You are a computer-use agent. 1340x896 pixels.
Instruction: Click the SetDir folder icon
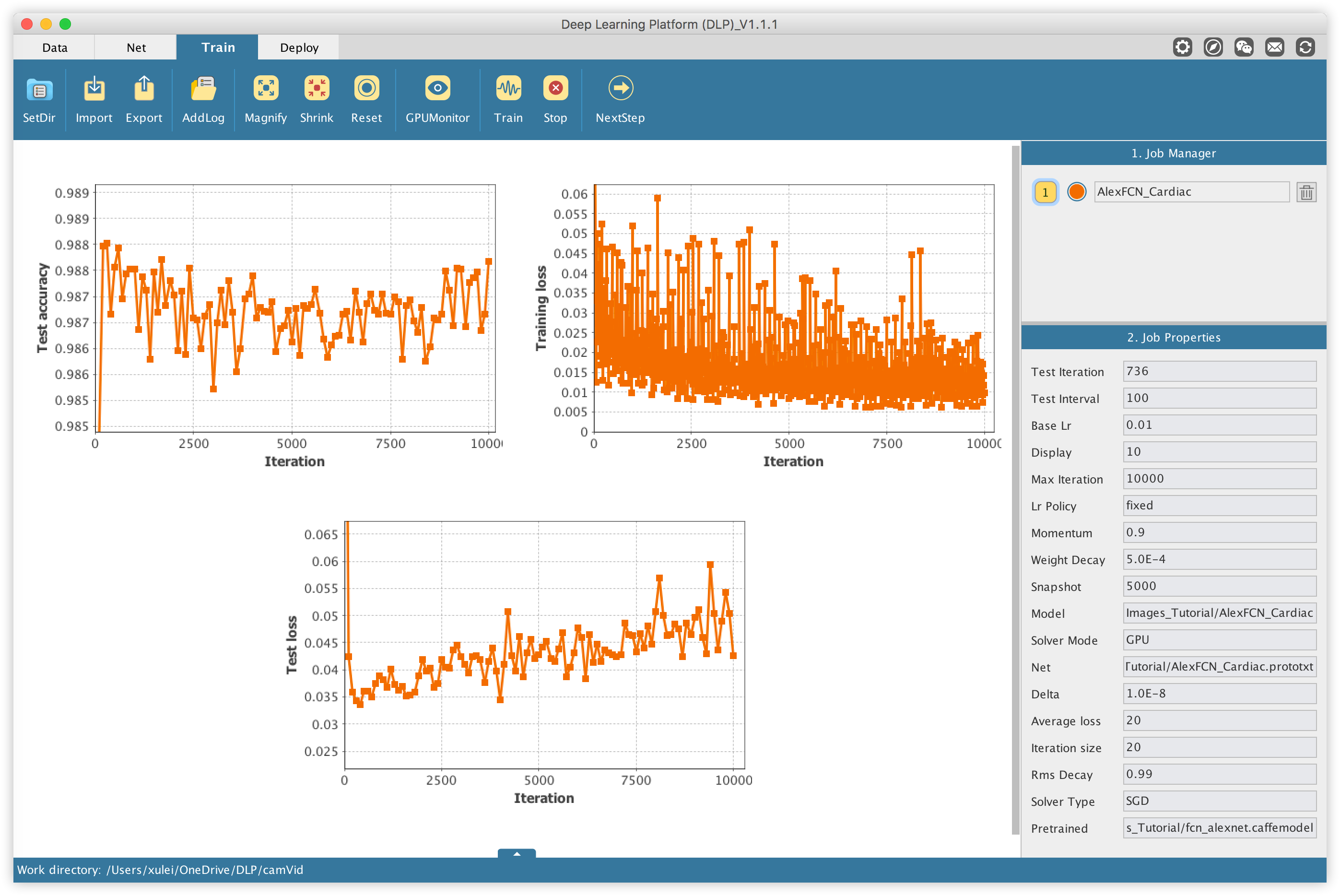point(39,89)
